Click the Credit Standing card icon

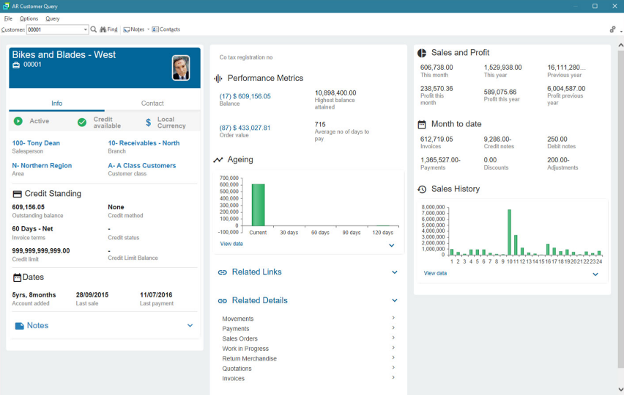[x=17, y=194]
